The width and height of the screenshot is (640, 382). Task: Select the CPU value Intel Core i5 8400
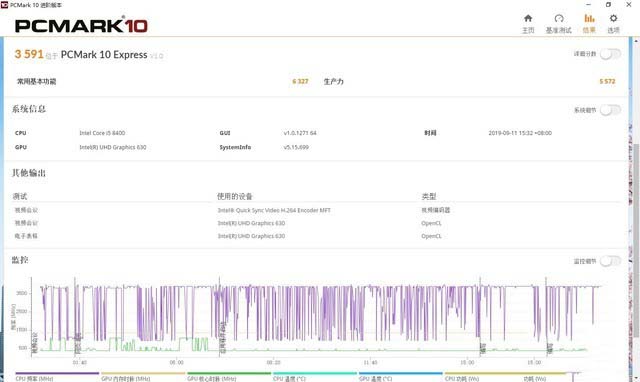point(102,133)
